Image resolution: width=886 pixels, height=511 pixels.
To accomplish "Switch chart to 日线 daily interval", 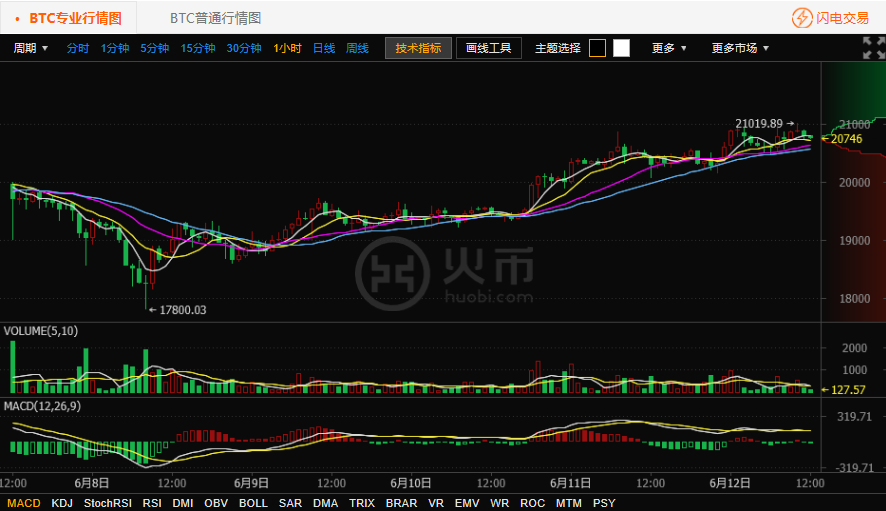I will pos(324,48).
